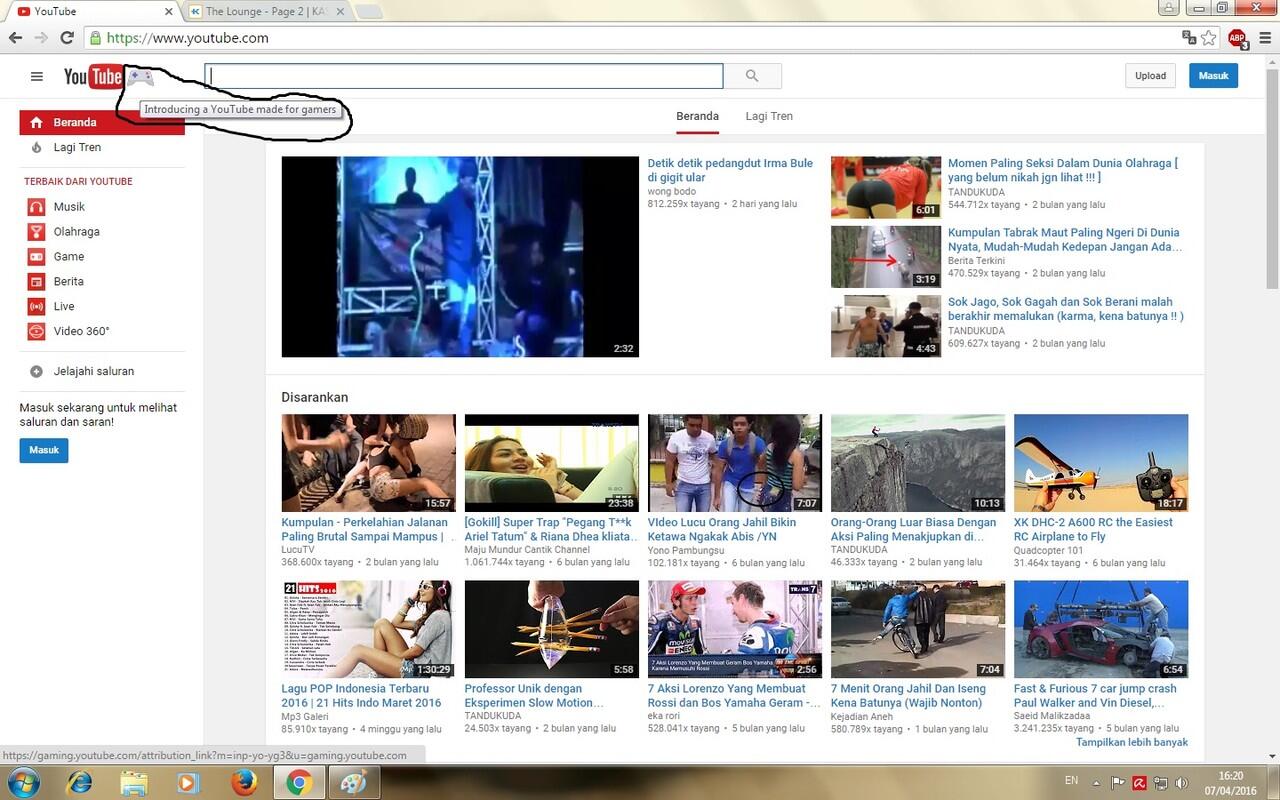Switch to The Lounge browser tab
The width and height of the screenshot is (1280, 800).
[x=268, y=11]
